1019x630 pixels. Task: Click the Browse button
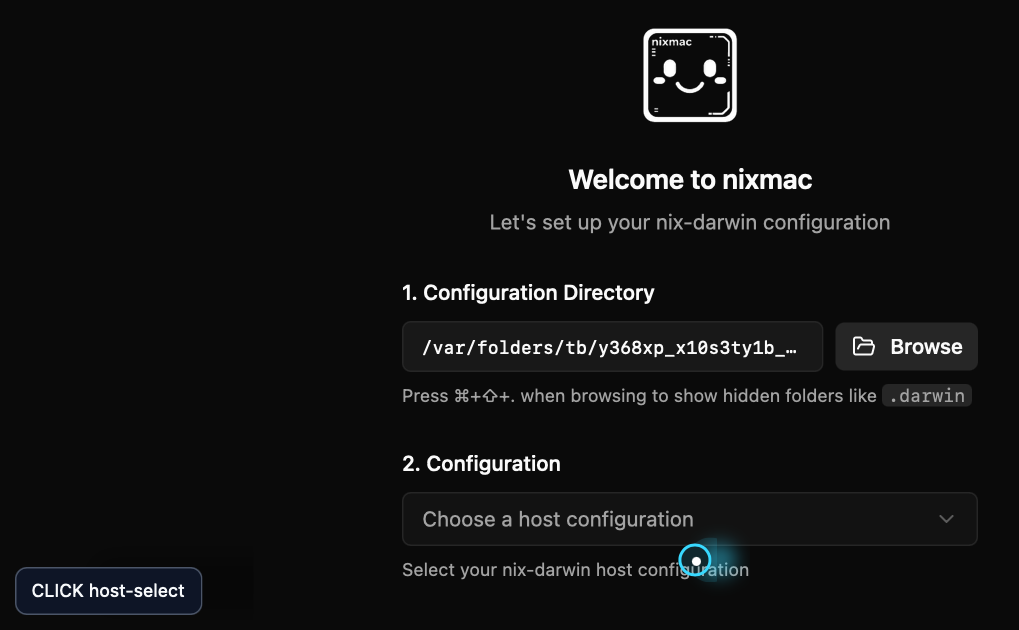pos(906,347)
